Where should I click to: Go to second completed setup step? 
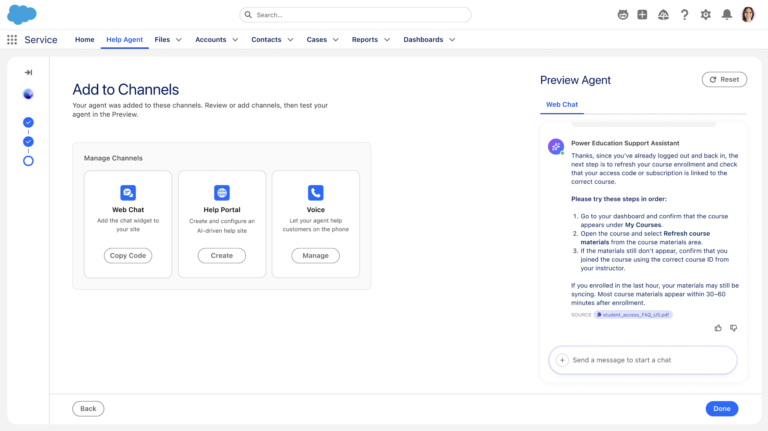click(28, 142)
